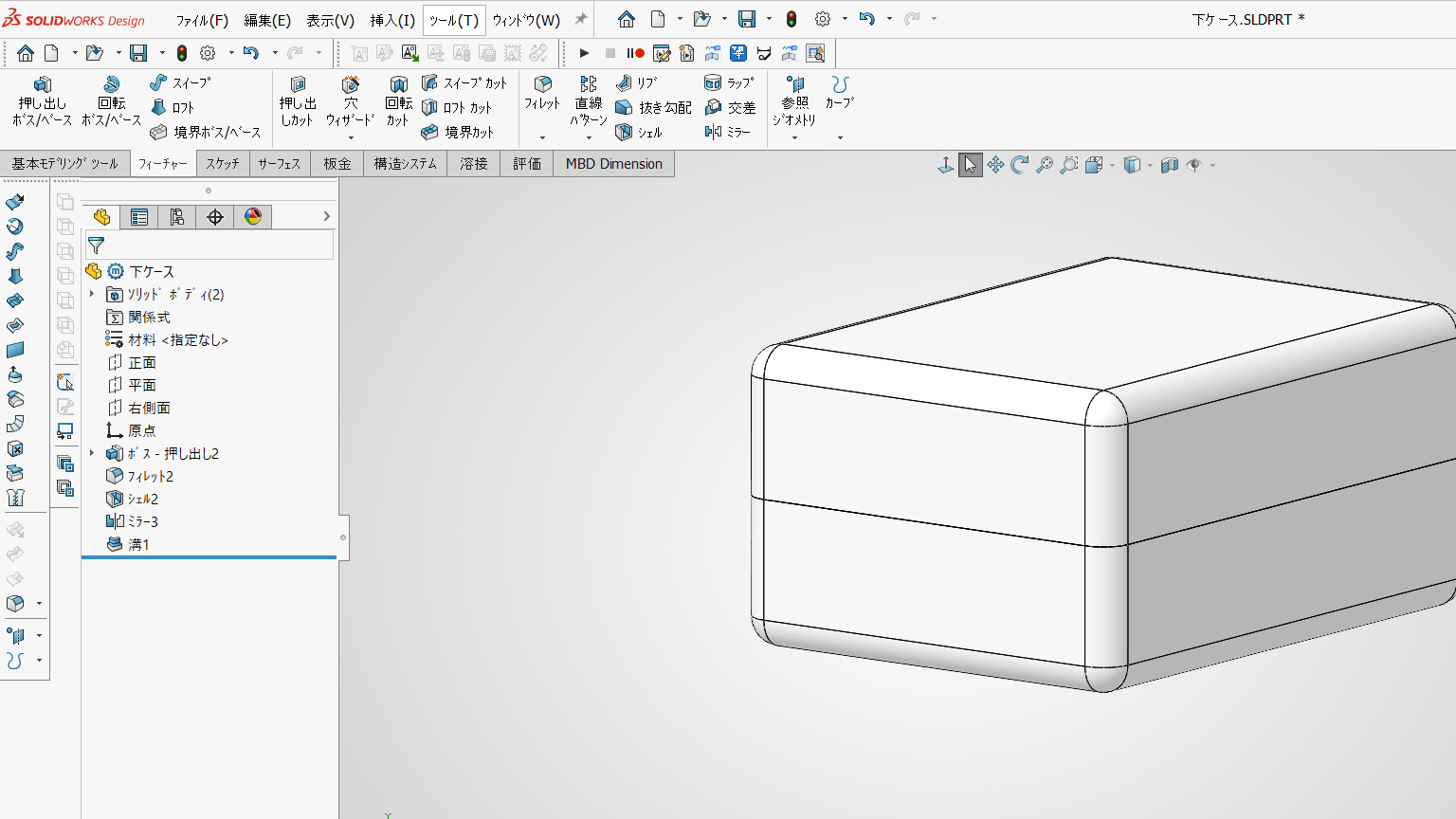Switch to the サーフェス tab
This screenshot has height=819, width=1456.
tap(280, 164)
